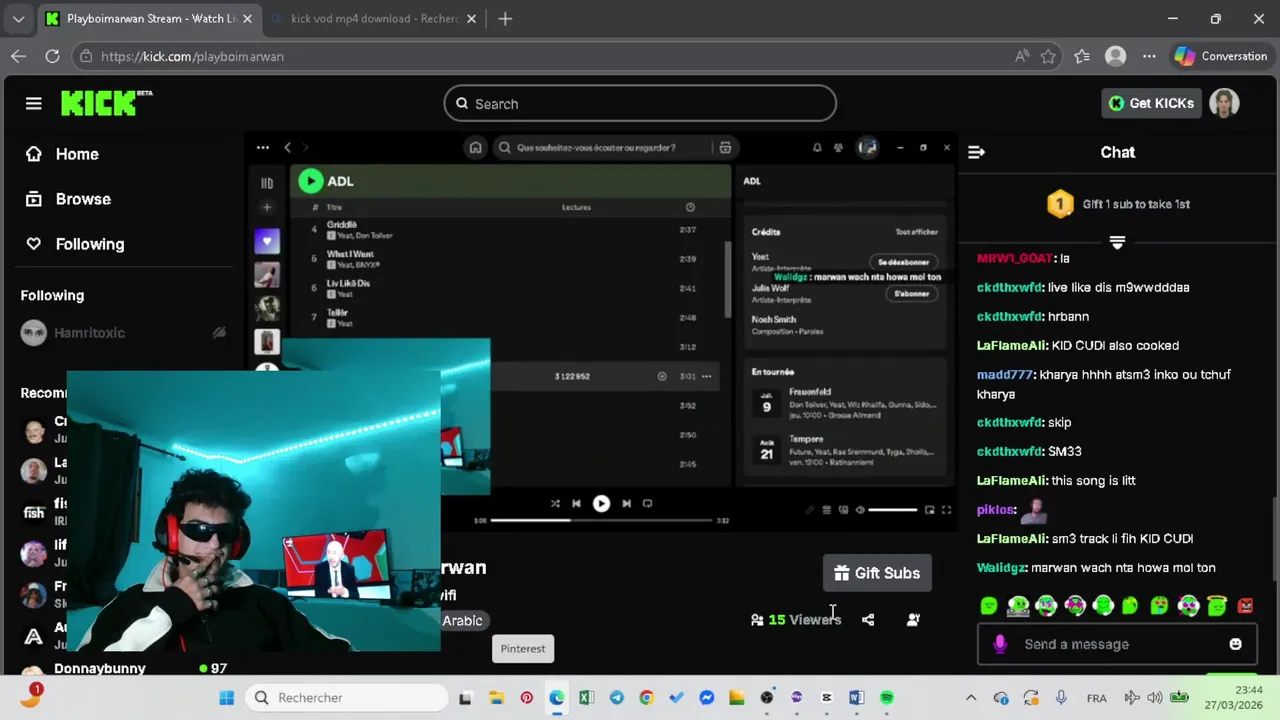Viewport: 1280px width, 720px height.
Task: Switch to the Playboimarwan Stream tab
Action: 150,18
